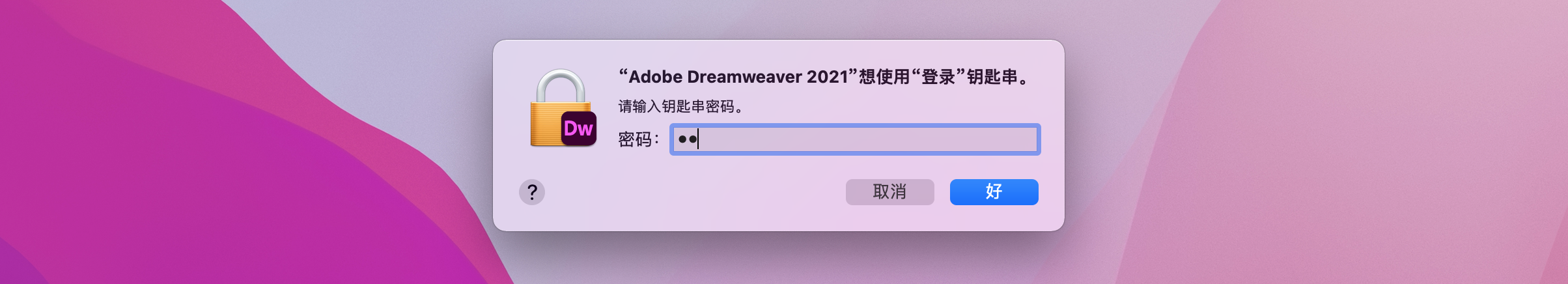The width and height of the screenshot is (1568, 284).
Task: Click the 请输入钥匙串密码 instruction text
Action: [x=680, y=106]
